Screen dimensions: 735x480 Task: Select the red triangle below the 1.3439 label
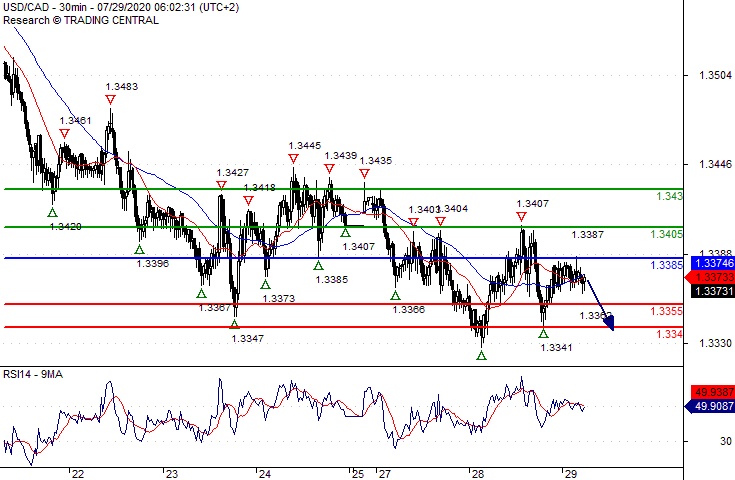pos(329,169)
